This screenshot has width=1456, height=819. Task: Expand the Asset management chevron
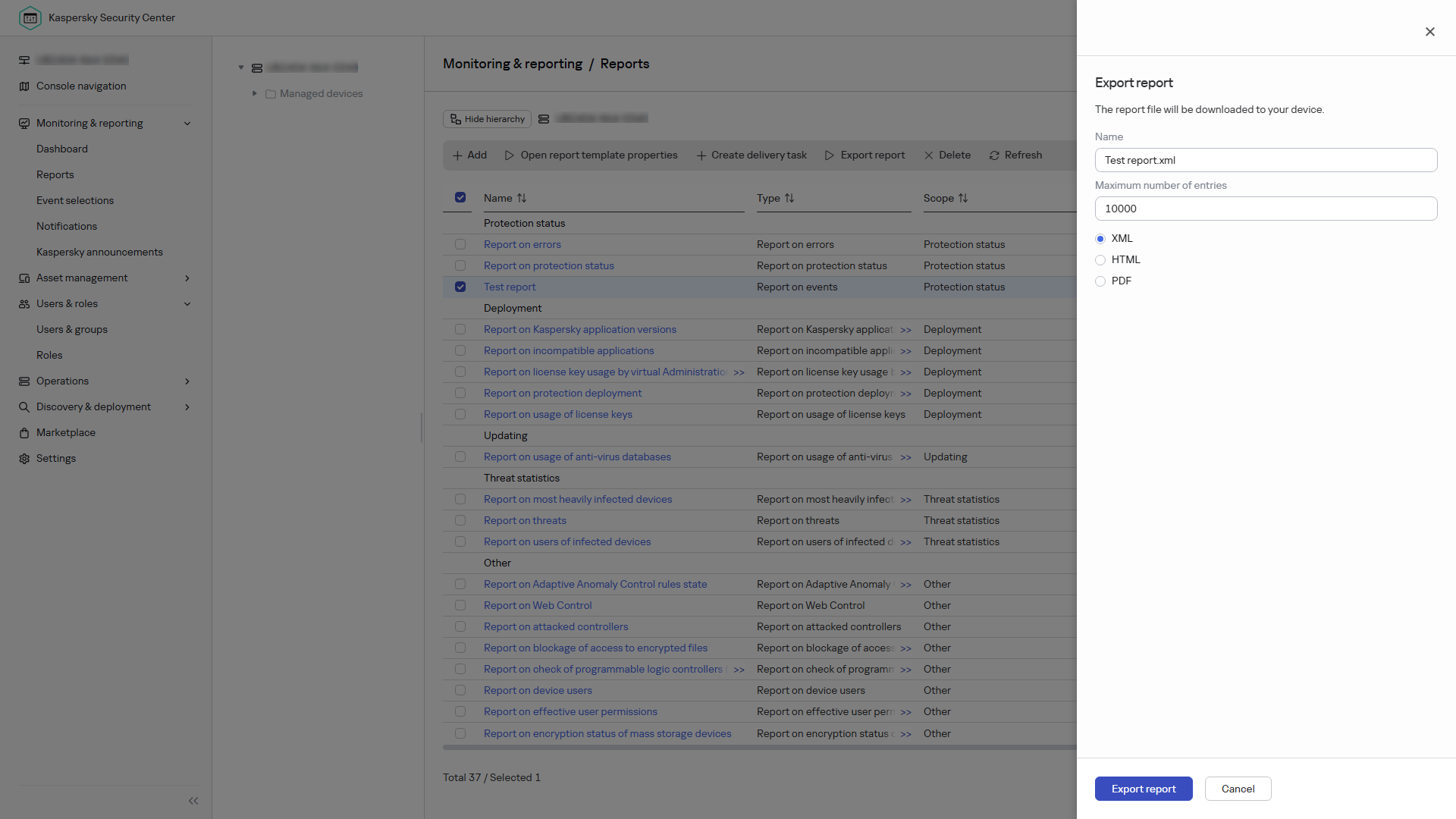187,278
